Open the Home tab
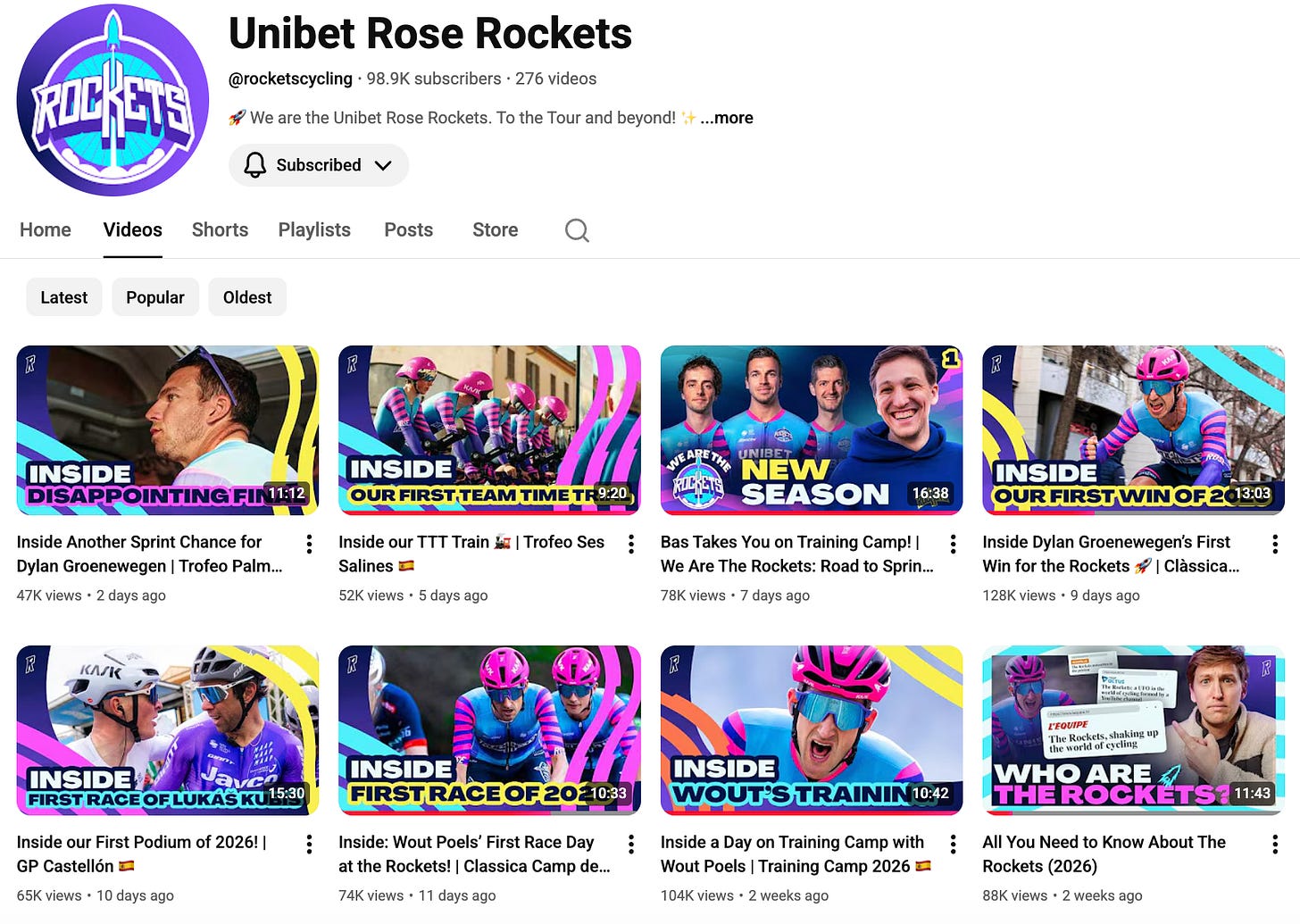 click(x=46, y=229)
